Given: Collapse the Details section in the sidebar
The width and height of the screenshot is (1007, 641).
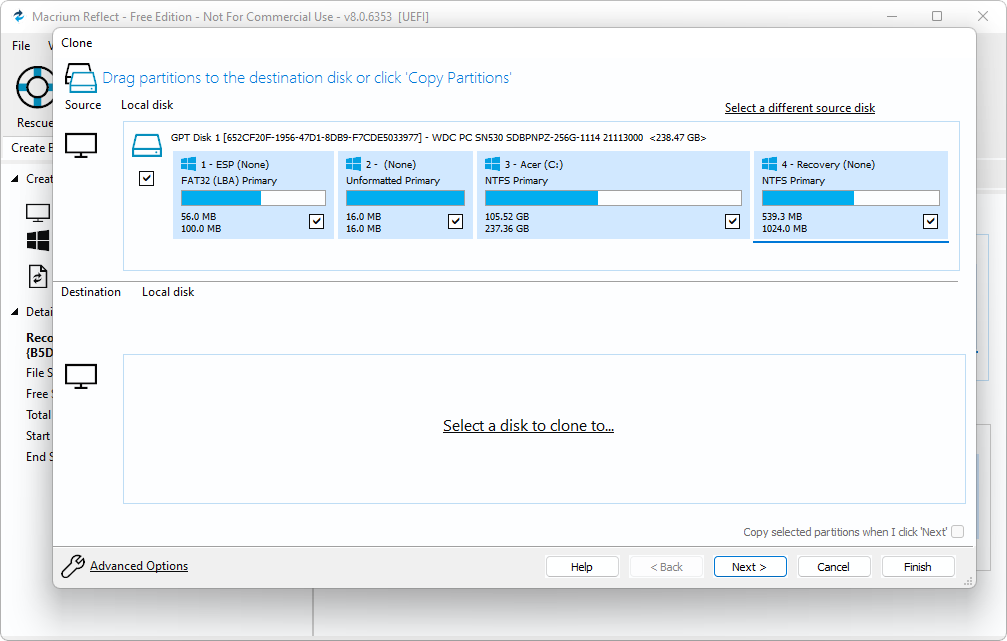Looking at the screenshot, I should coord(14,311).
